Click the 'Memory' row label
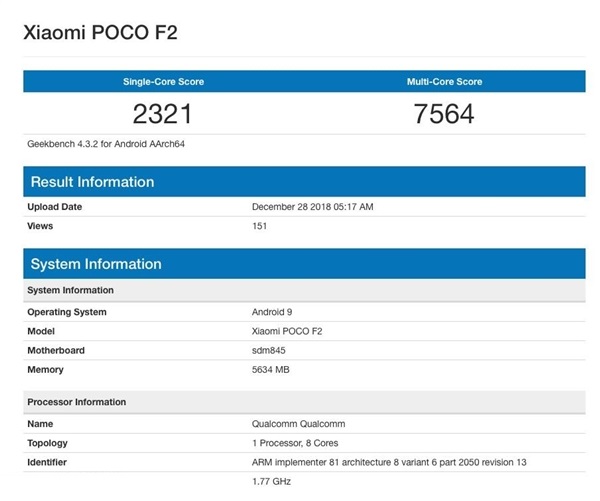600x501 pixels. click(x=45, y=370)
